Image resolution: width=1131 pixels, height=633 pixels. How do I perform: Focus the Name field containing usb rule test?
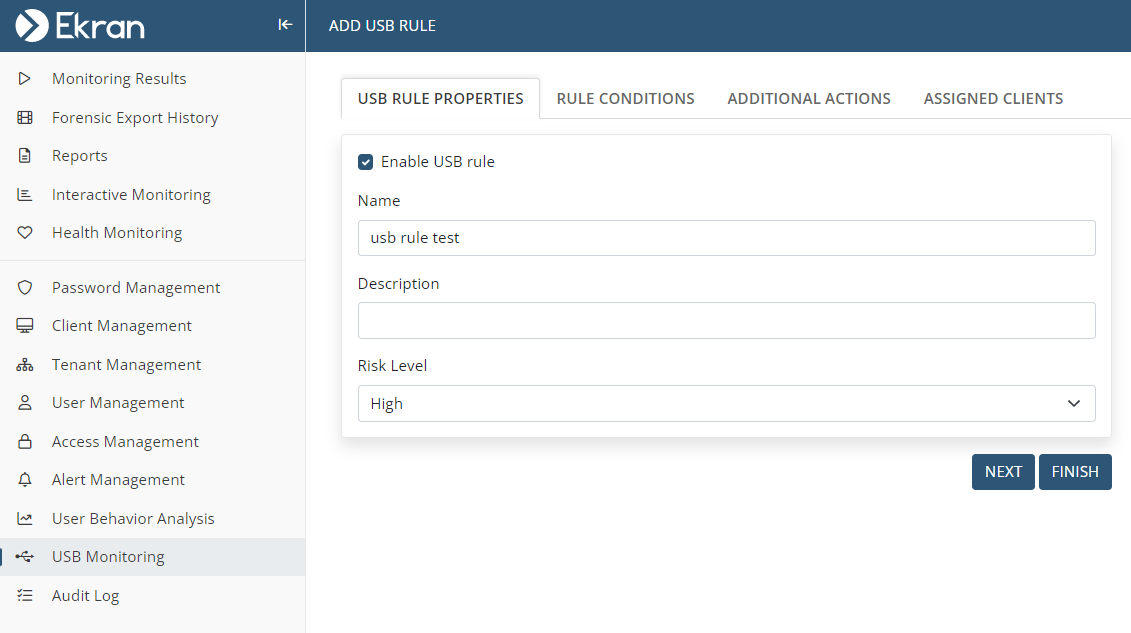pyautogui.click(x=726, y=238)
